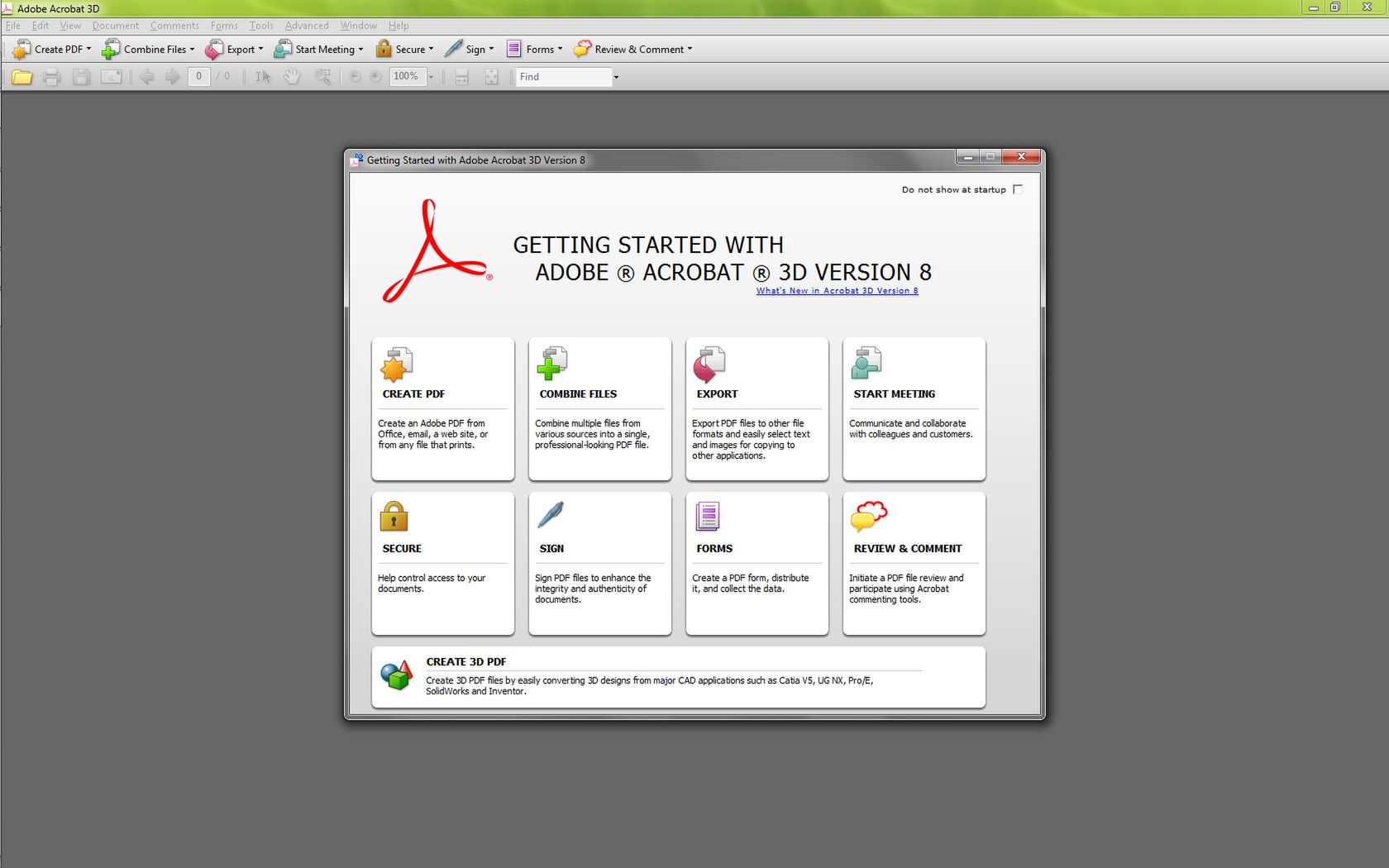Open the Advanced menu
Screen dimensions: 1389x868
tap(307, 26)
